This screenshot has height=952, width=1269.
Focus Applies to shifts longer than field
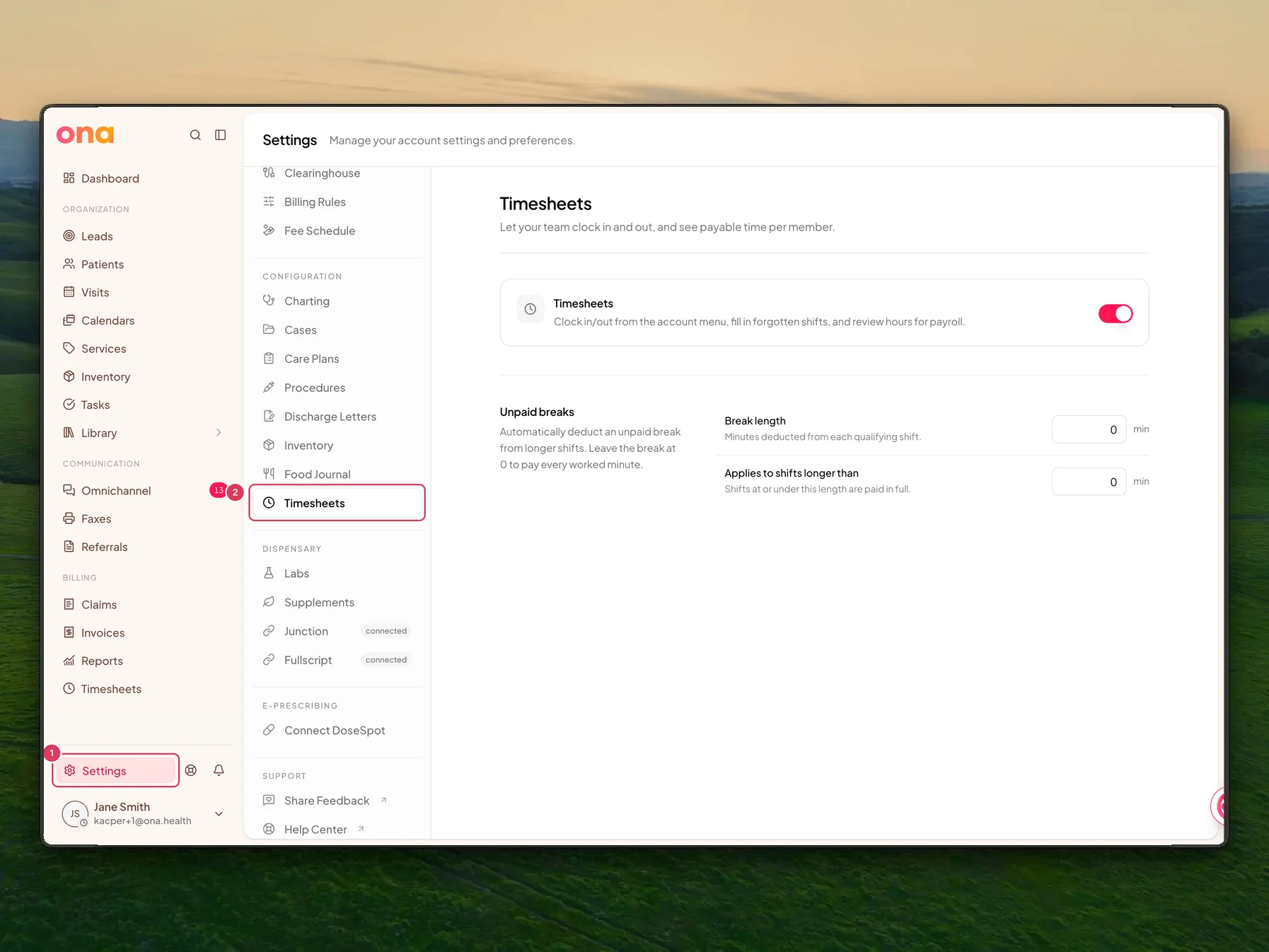coord(1089,482)
